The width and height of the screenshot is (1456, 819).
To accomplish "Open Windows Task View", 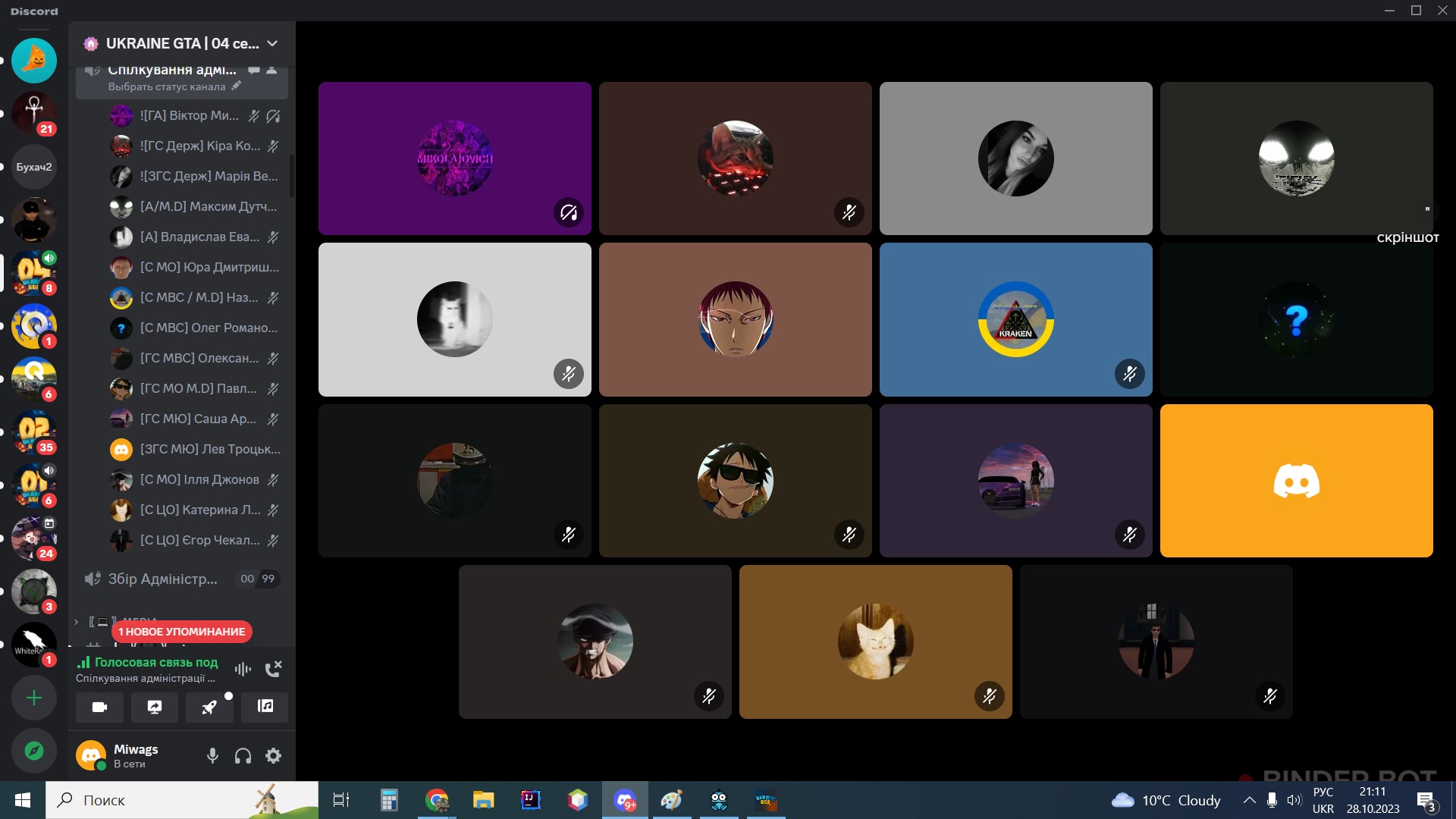I will 341,800.
